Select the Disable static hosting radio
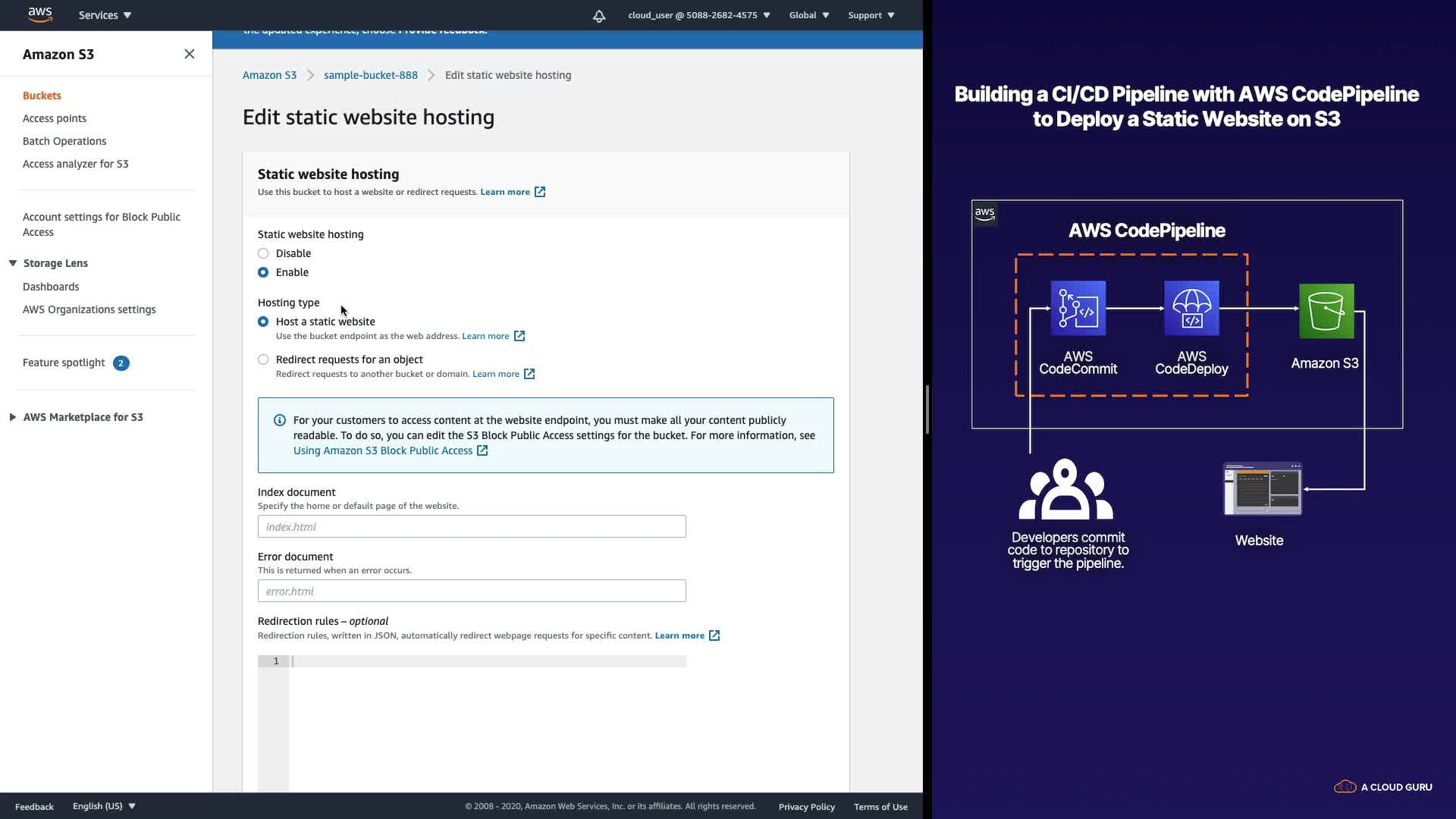This screenshot has width=1456, height=819. 263,253
